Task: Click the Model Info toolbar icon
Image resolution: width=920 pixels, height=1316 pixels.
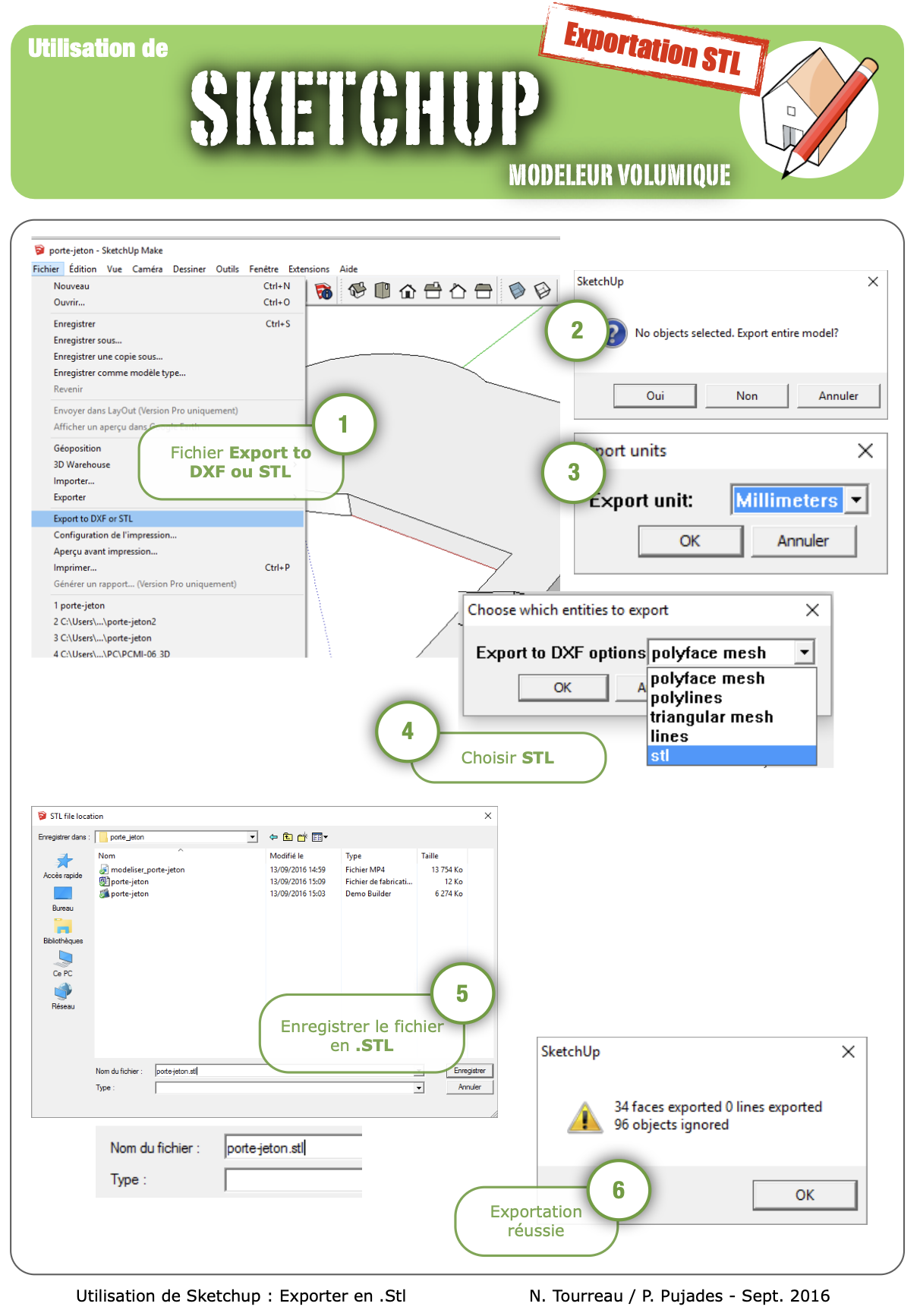Action: [323, 291]
